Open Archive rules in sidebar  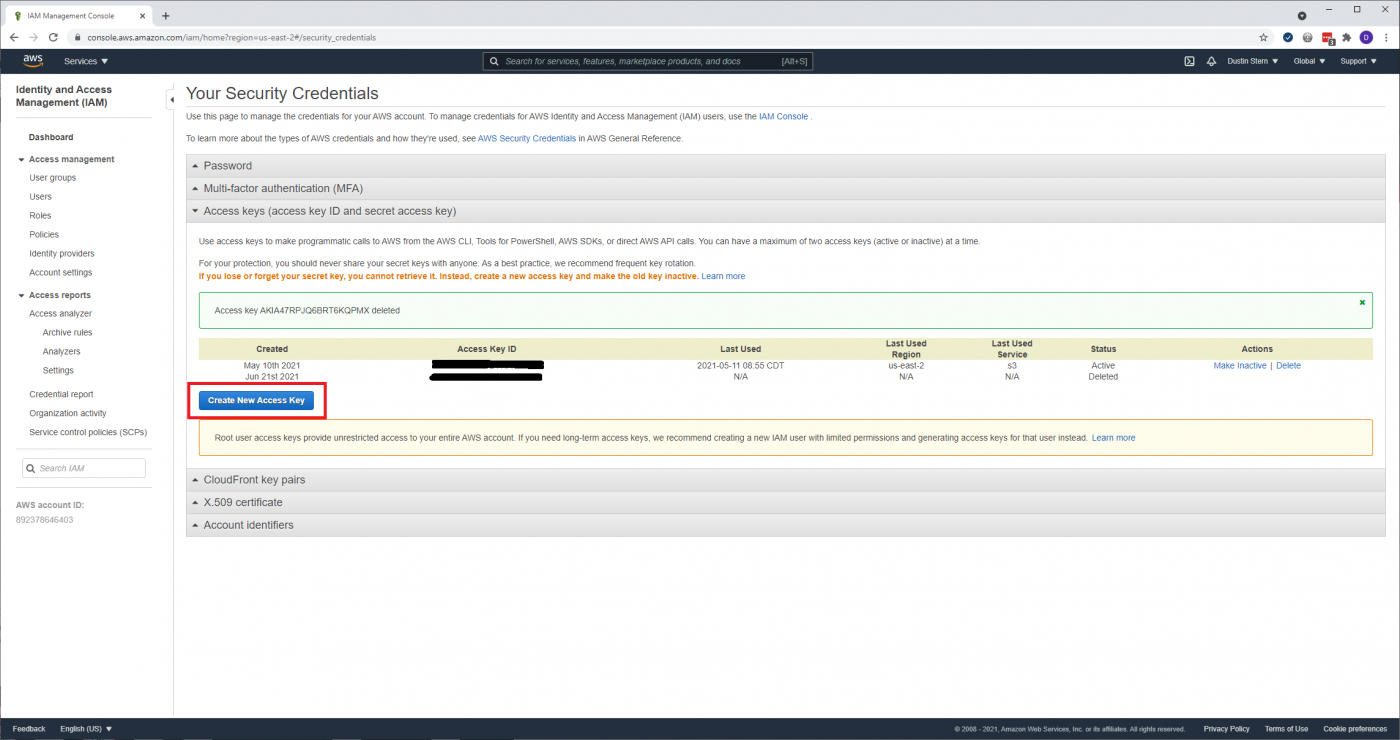(67, 333)
